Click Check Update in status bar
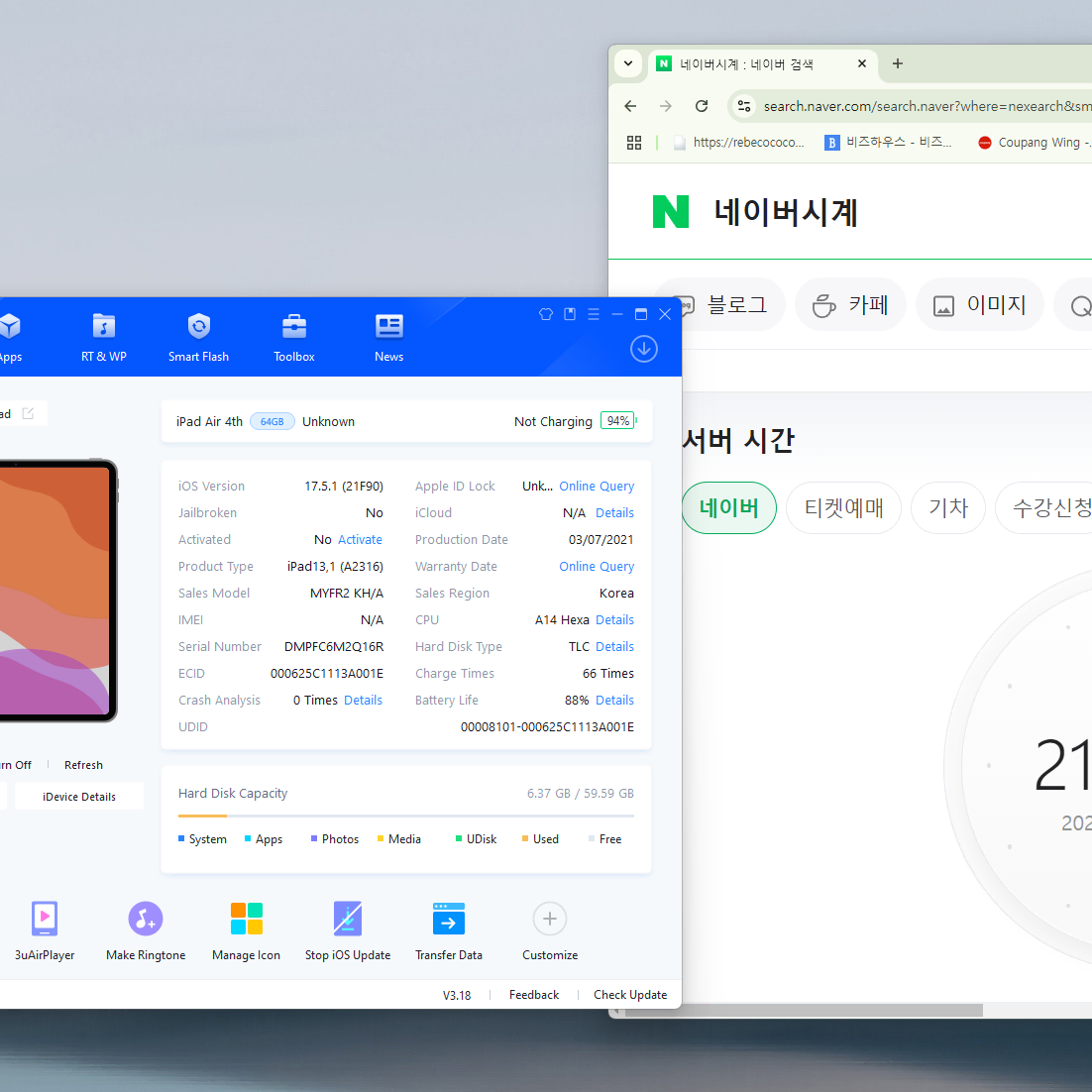The width and height of the screenshot is (1092, 1092). (x=629, y=995)
